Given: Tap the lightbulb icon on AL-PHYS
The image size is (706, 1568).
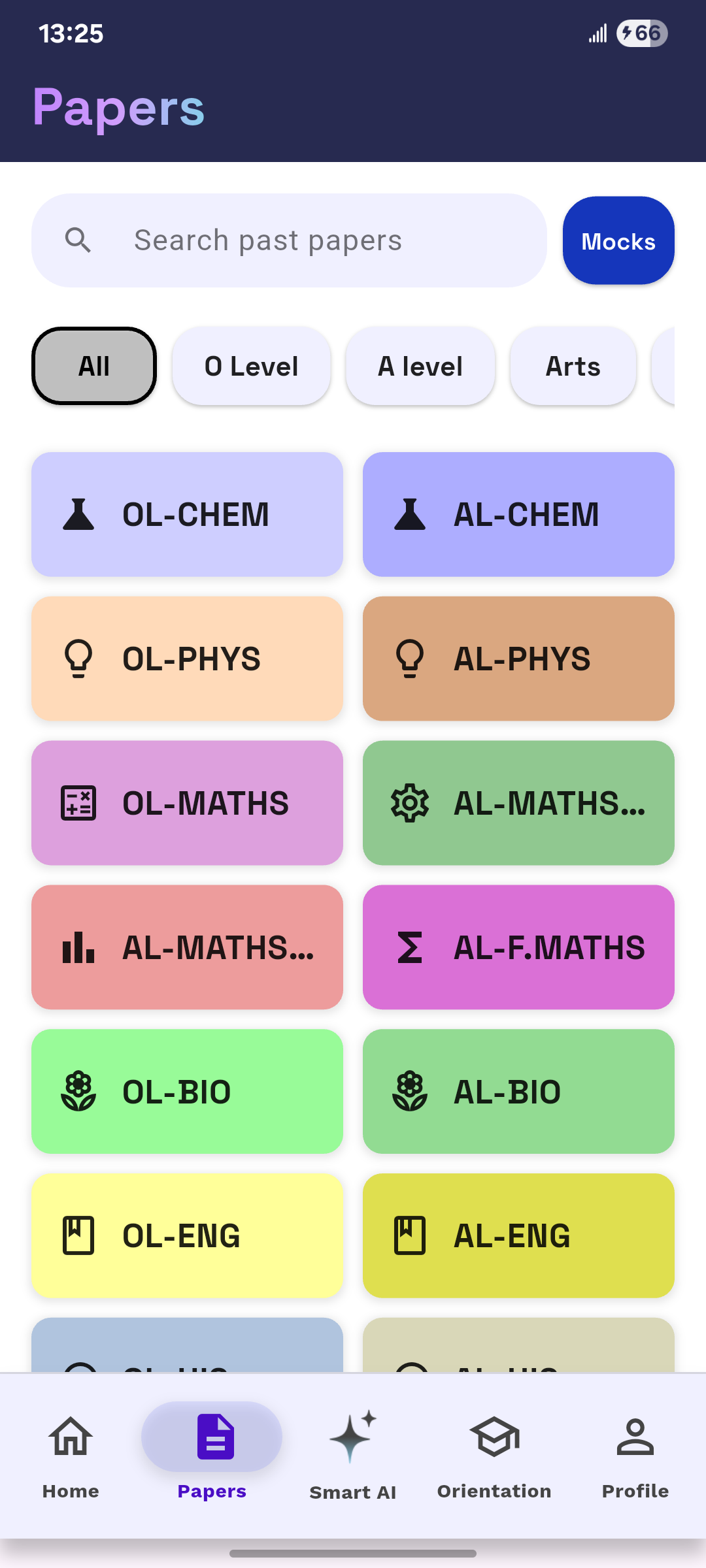Looking at the screenshot, I should 410,659.
